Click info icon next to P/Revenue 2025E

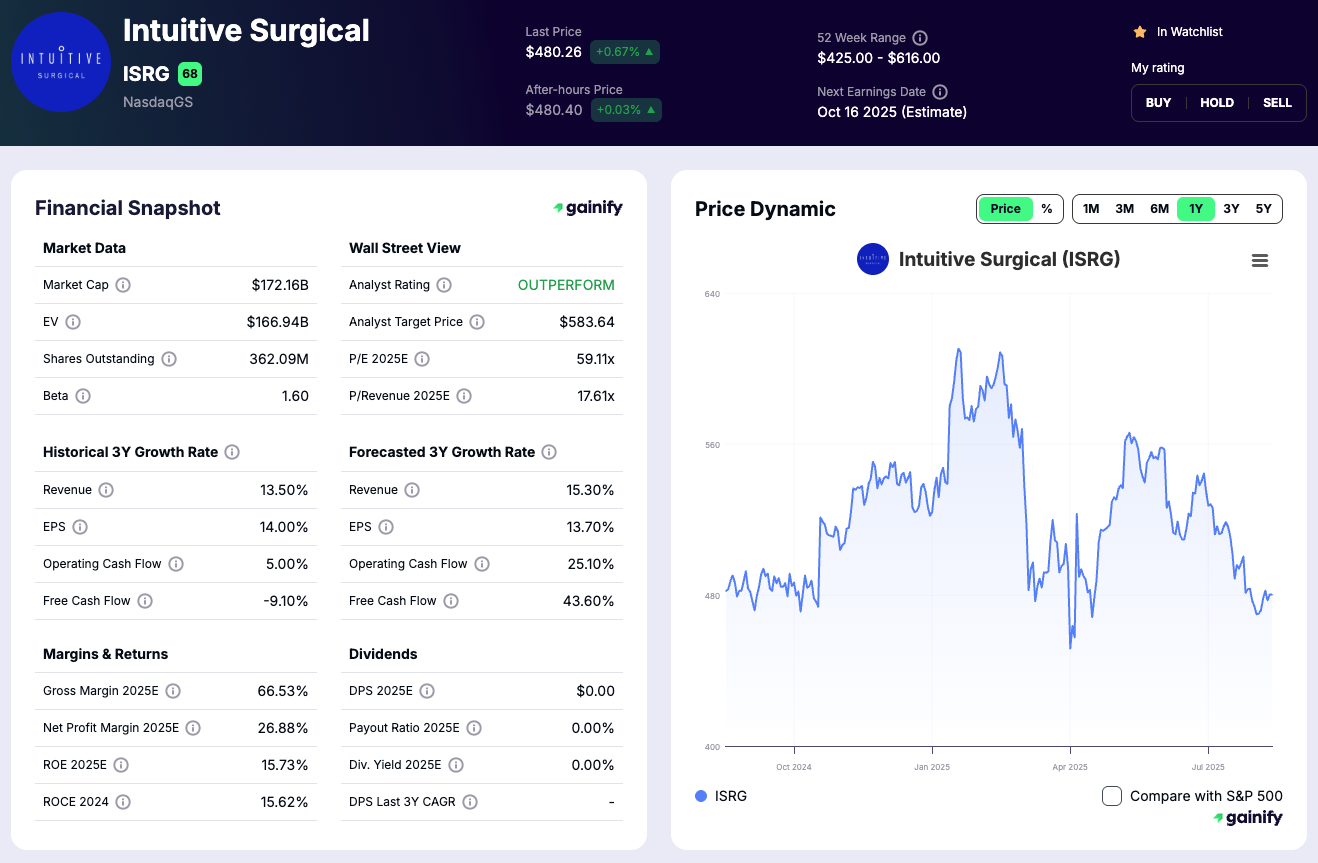click(464, 396)
